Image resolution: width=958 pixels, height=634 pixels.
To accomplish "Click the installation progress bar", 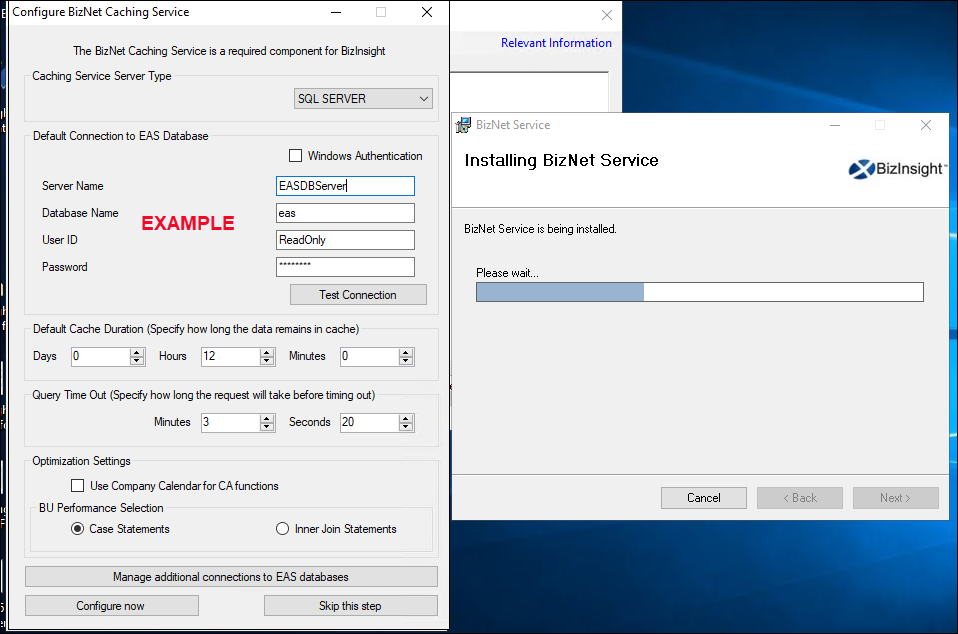I will point(700,292).
